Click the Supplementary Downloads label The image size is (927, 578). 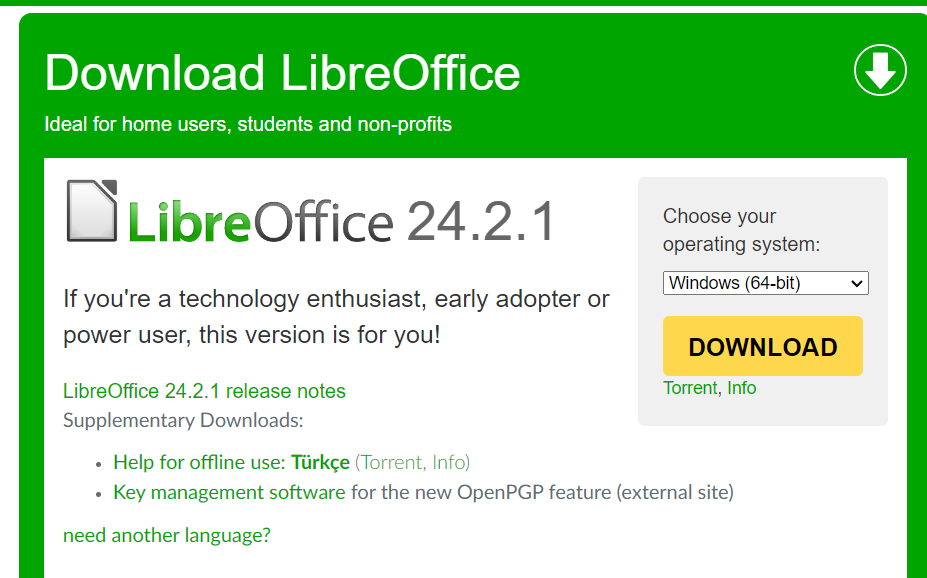[183, 420]
